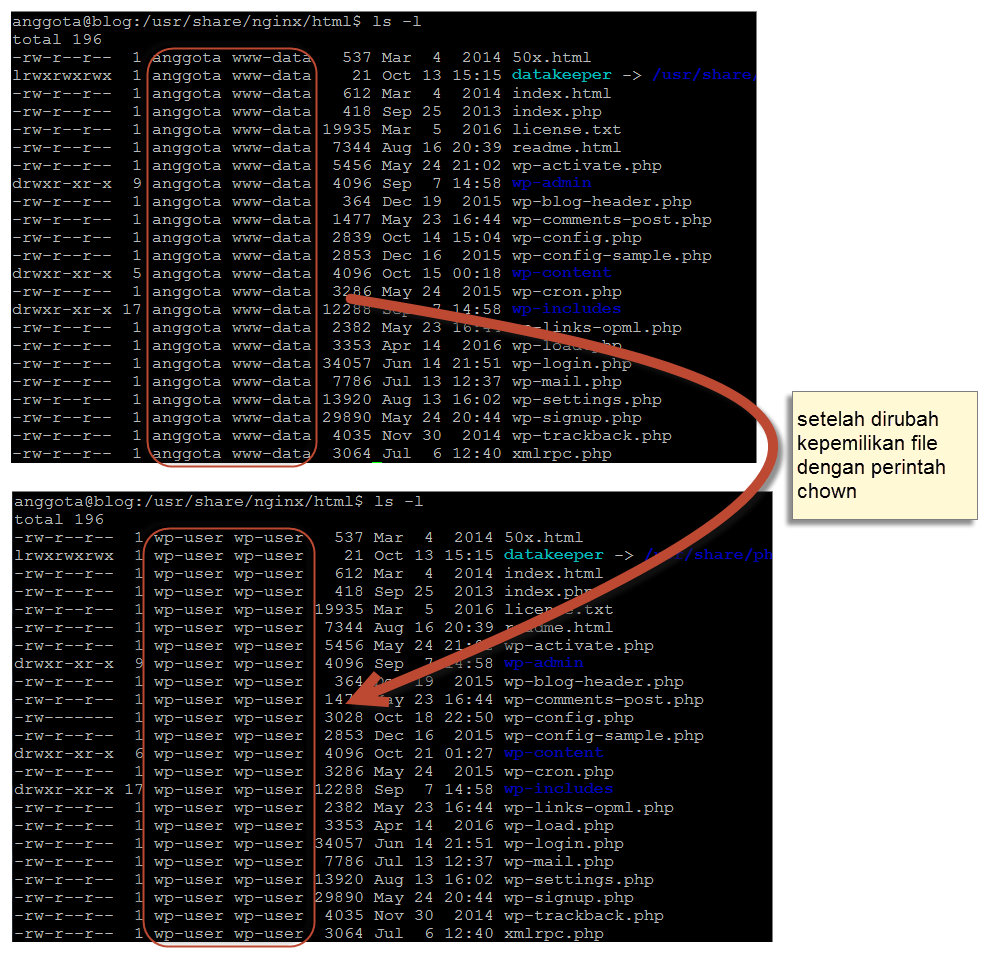Click wp-trackback.php in the wp-user listing
This screenshot has height=956, width=996.
pyautogui.click(x=583, y=915)
